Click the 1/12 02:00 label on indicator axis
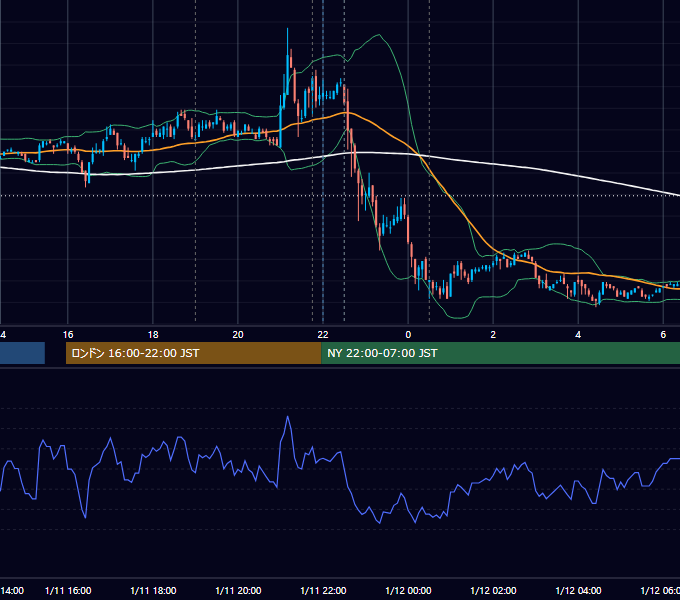 click(x=493, y=590)
